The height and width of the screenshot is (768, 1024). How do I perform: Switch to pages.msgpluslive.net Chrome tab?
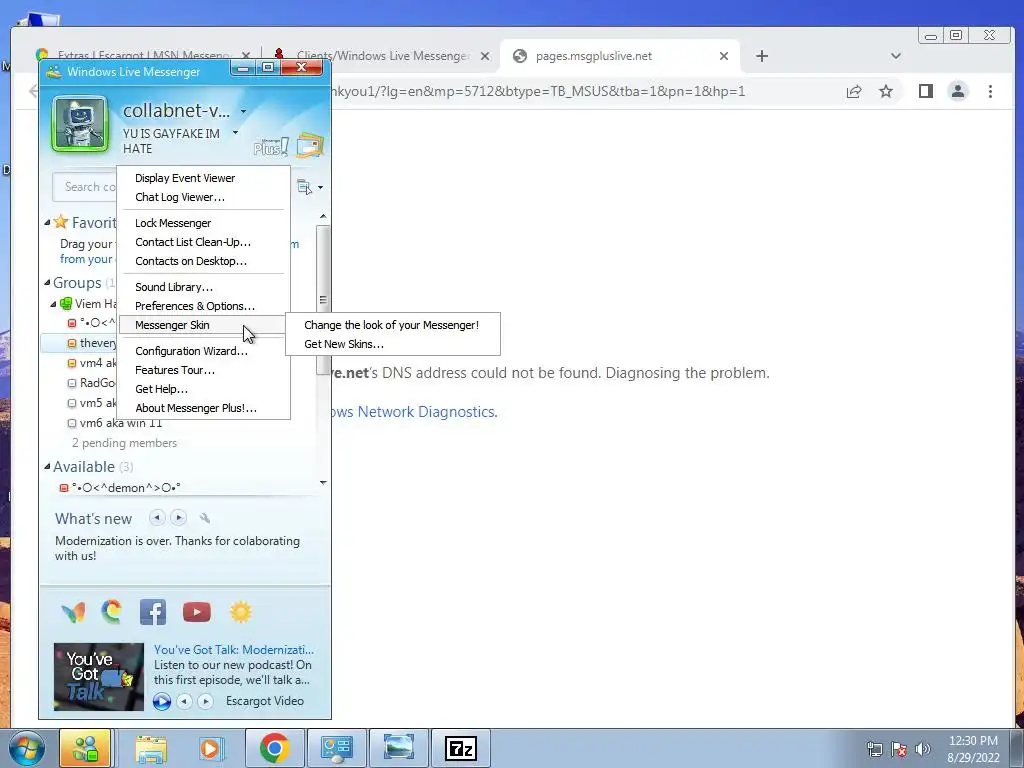coord(620,56)
